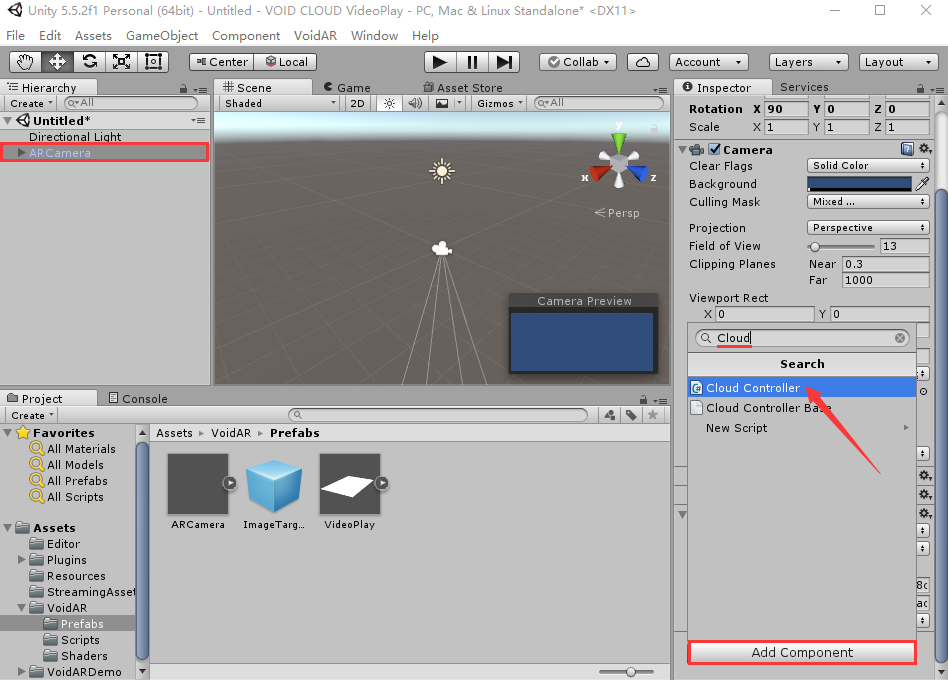Click the Background color swatch
The height and width of the screenshot is (680, 948).
(x=859, y=184)
